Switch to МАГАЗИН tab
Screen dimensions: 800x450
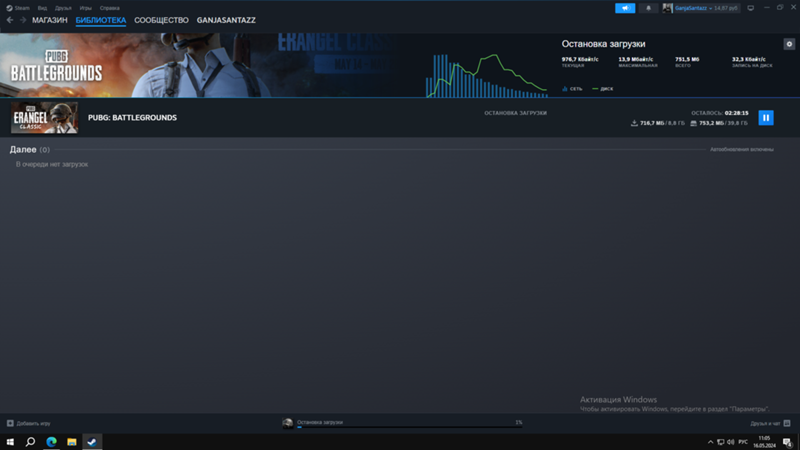point(49,20)
